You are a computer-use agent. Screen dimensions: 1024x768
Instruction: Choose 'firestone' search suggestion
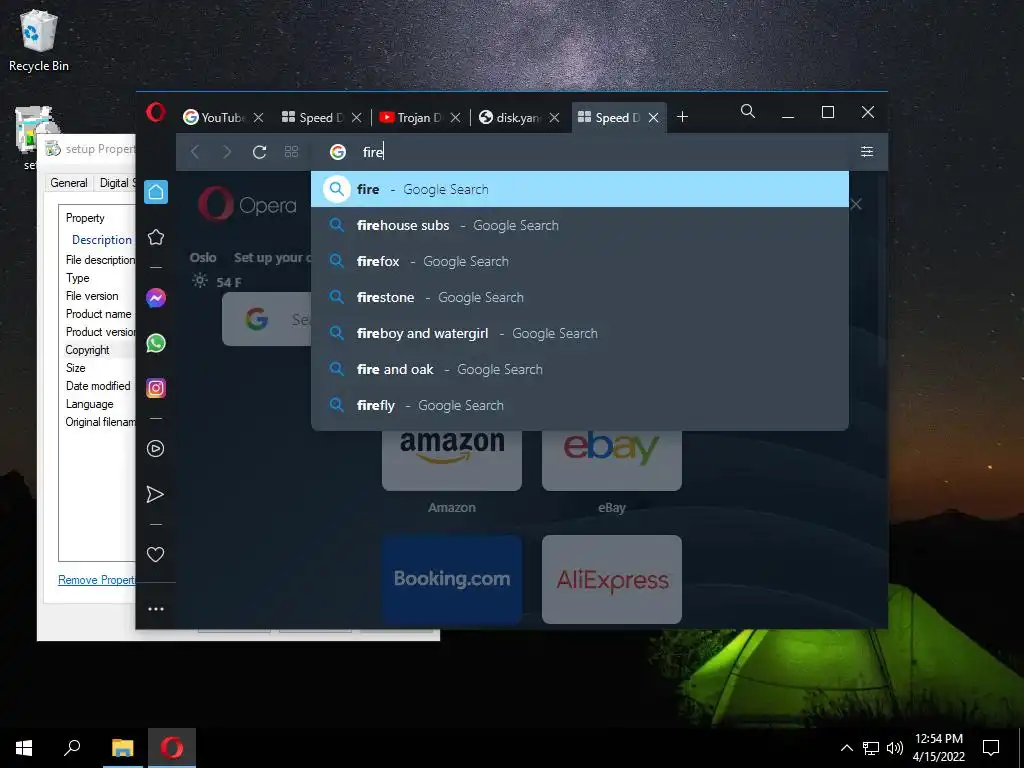580,297
